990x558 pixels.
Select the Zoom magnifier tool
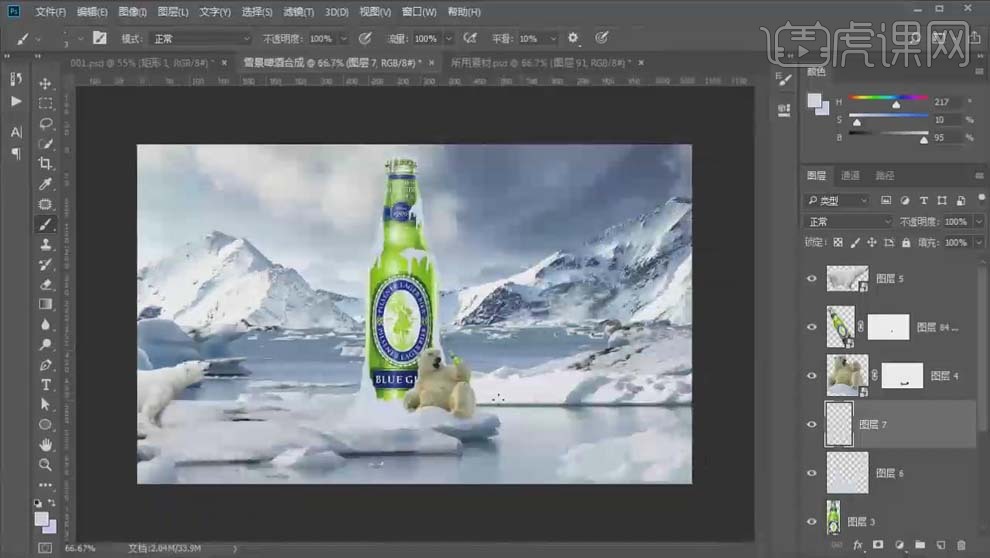tap(46, 465)
